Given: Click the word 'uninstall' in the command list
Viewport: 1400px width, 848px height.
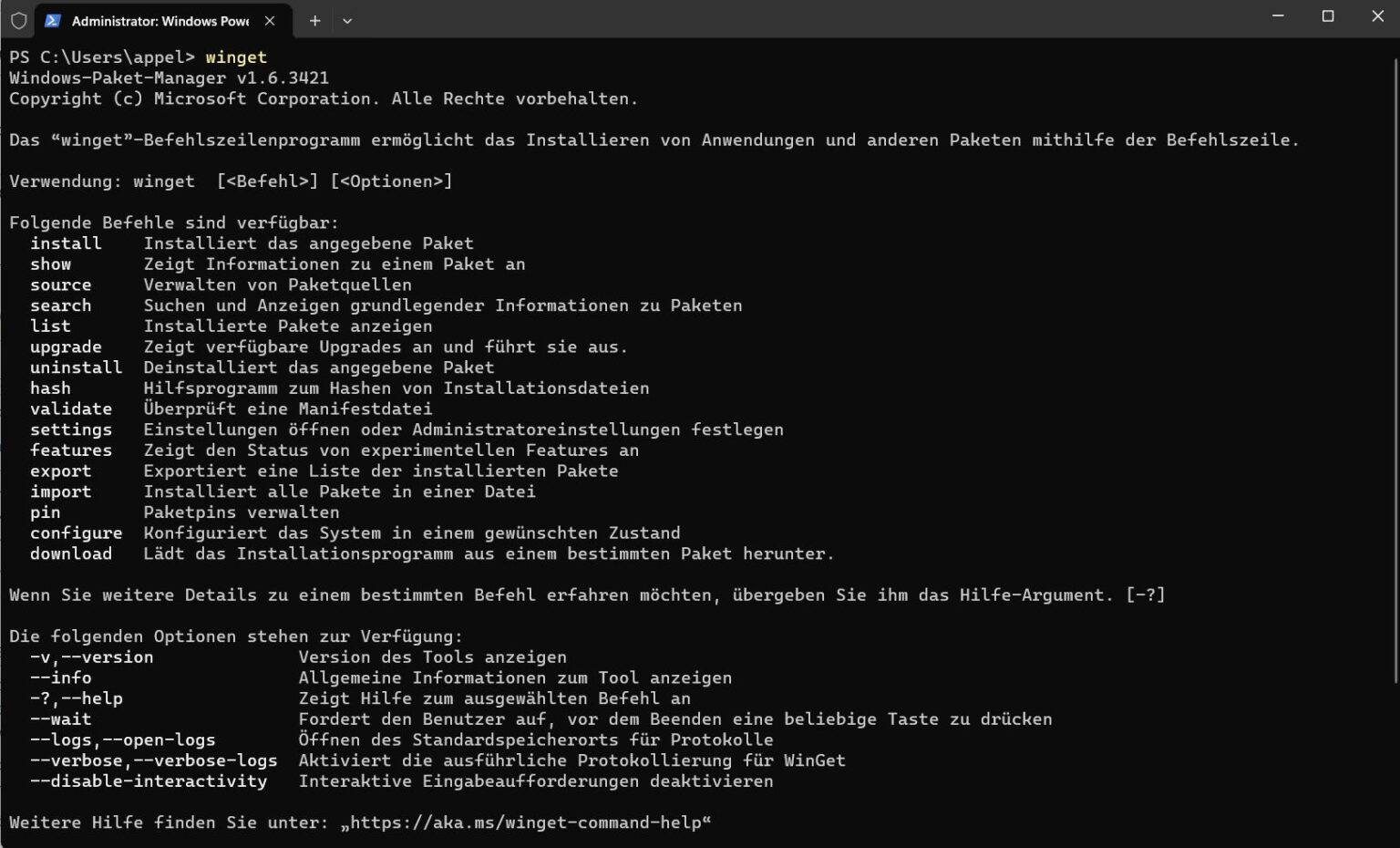Looking at the screenshot, I should [76, 367].
